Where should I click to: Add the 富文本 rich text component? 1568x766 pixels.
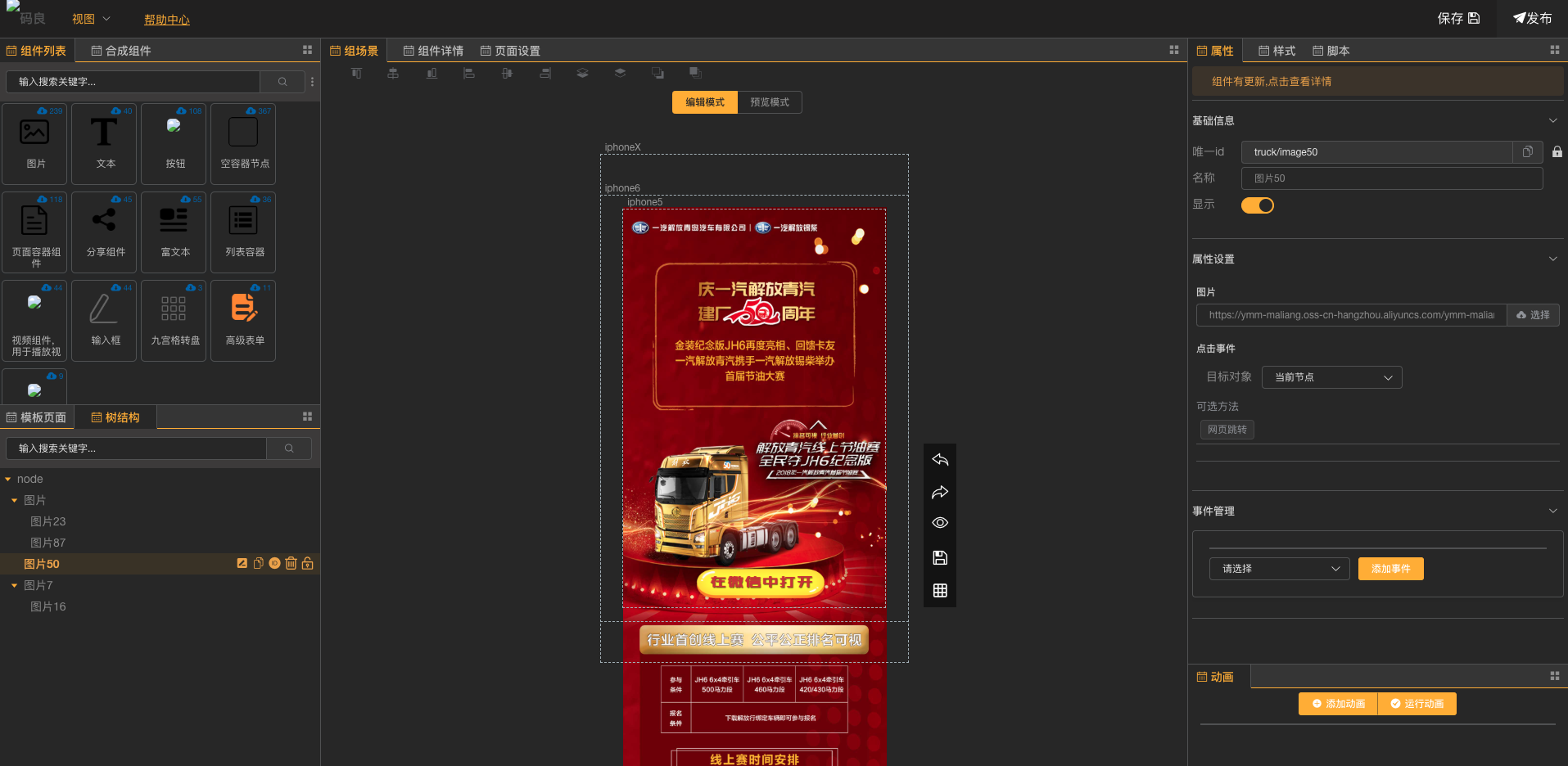click(174, 232)
